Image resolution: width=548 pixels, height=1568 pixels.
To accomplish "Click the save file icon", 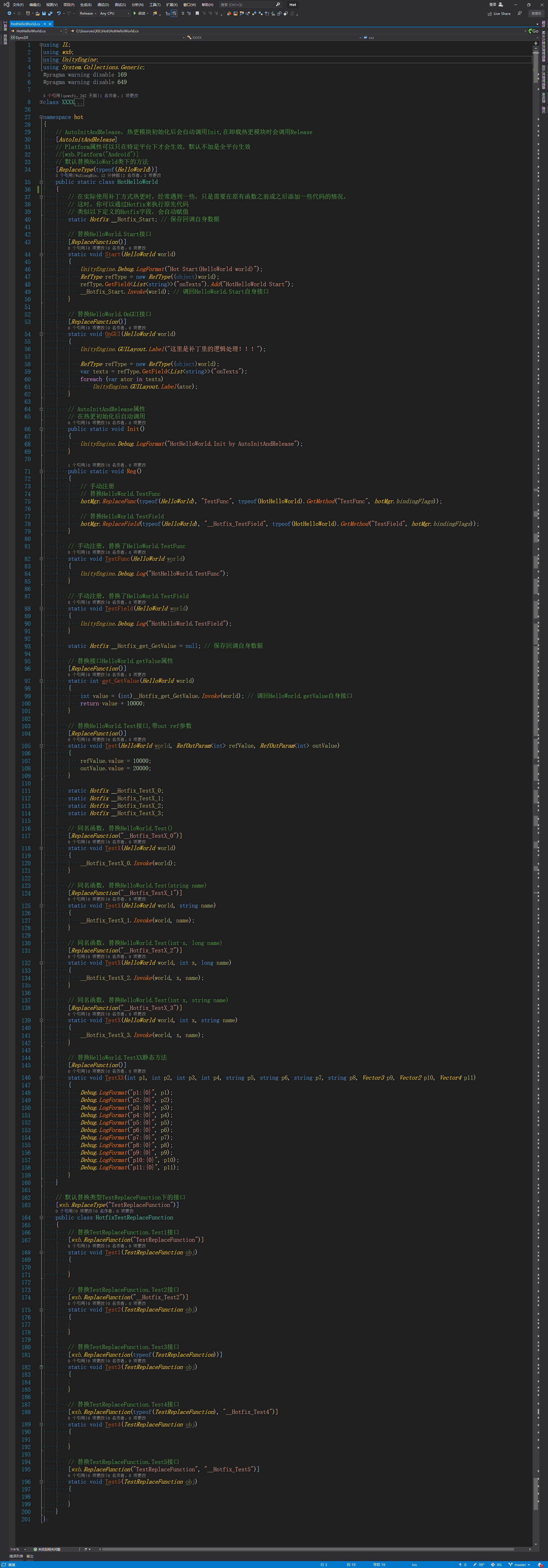I will (44, 13).
